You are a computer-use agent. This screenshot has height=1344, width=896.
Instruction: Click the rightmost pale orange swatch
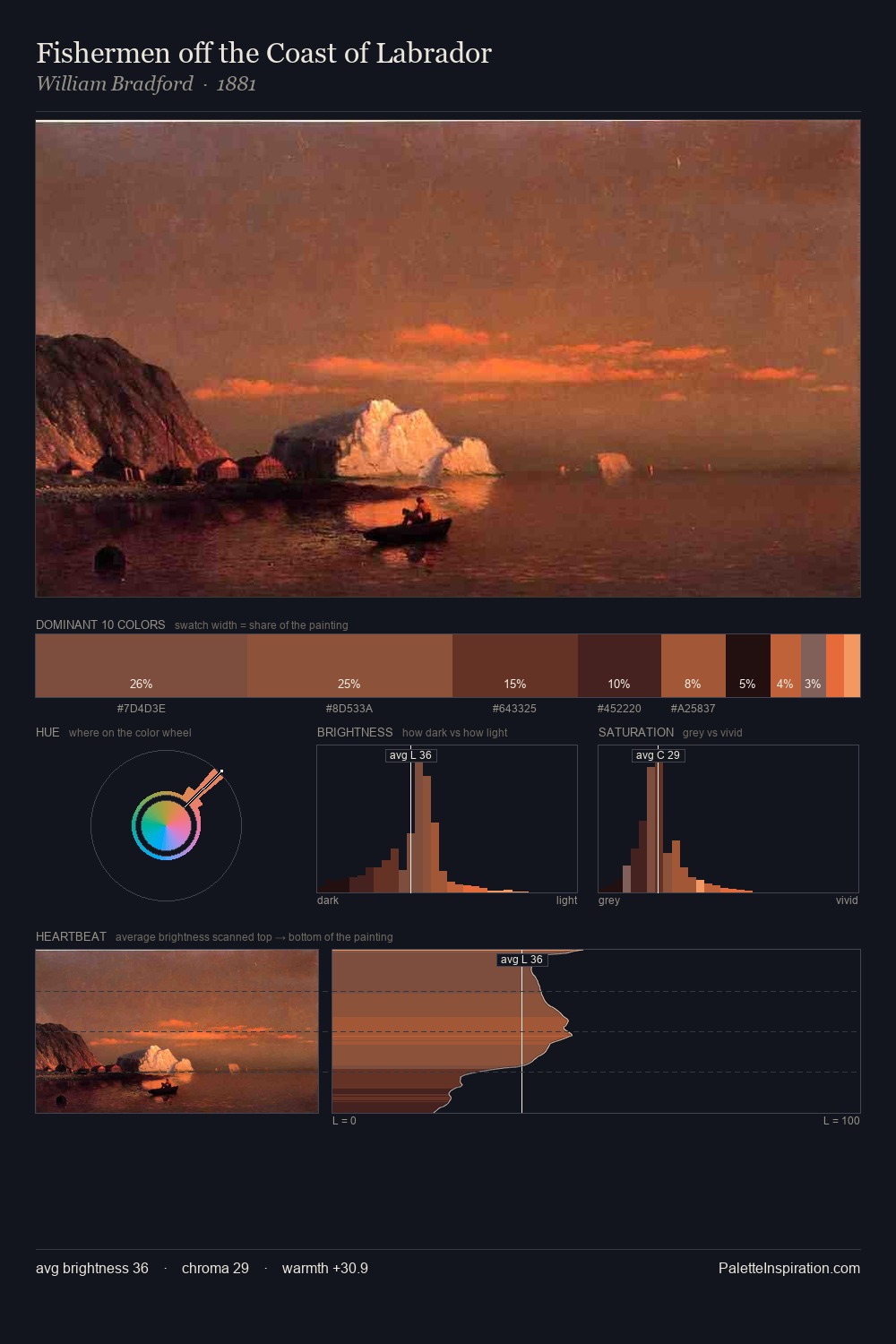(852, 666)
